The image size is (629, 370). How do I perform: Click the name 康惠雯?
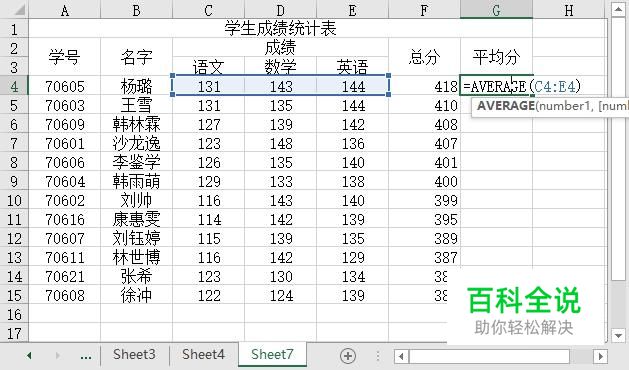pyautogui.click(x=136, y=219)
